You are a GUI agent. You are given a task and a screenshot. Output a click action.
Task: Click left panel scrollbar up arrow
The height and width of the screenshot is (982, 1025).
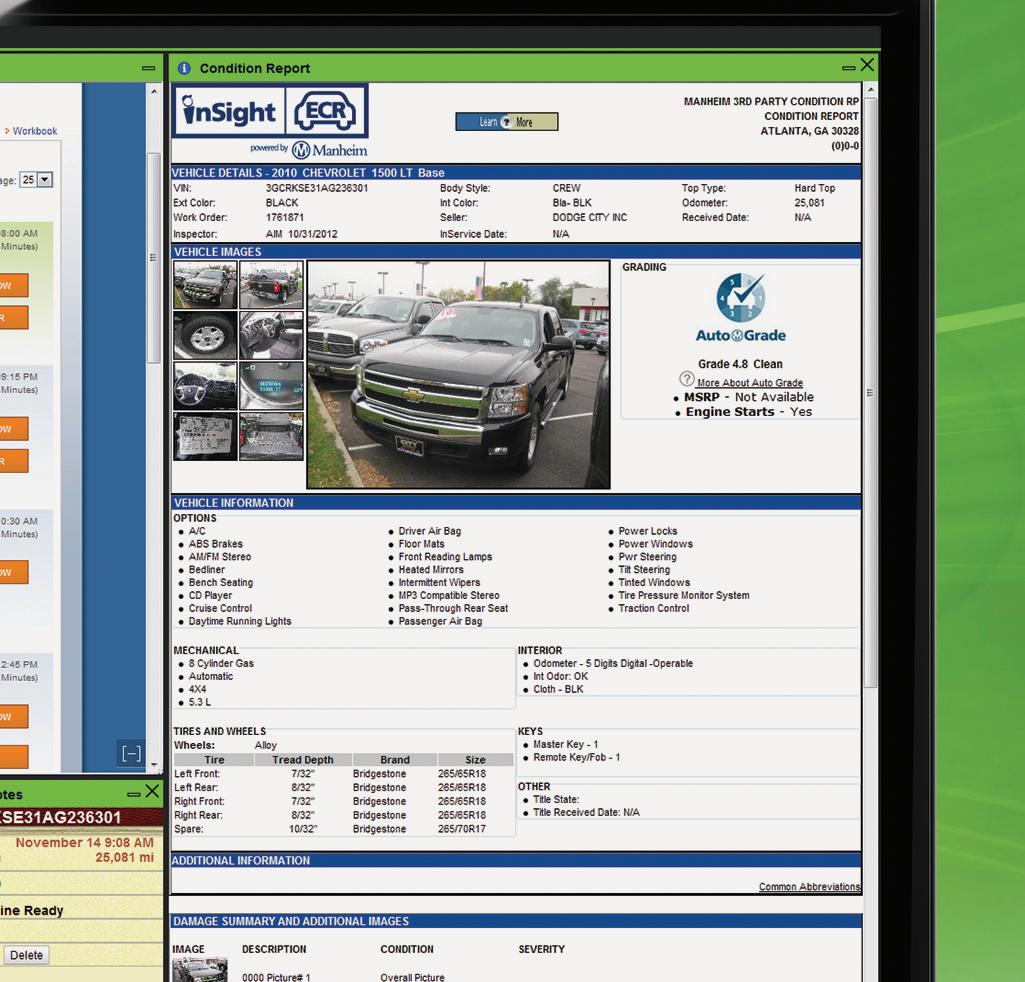pyautogui.click(x=154, y=92)
